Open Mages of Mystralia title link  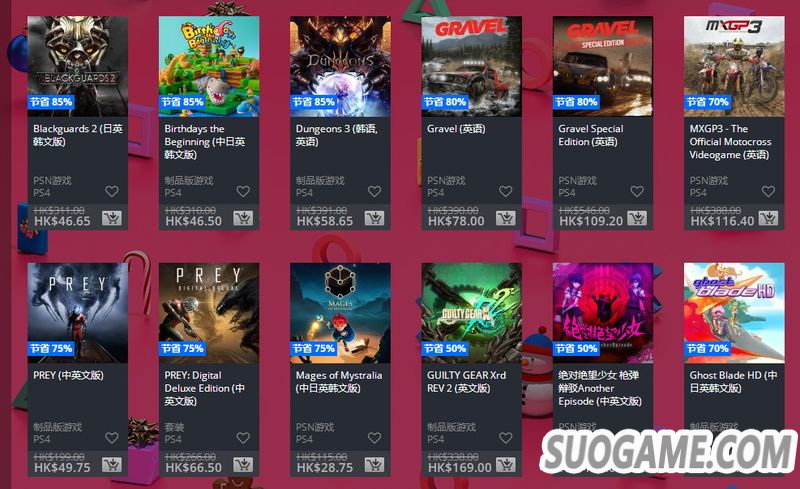point(339,382)
